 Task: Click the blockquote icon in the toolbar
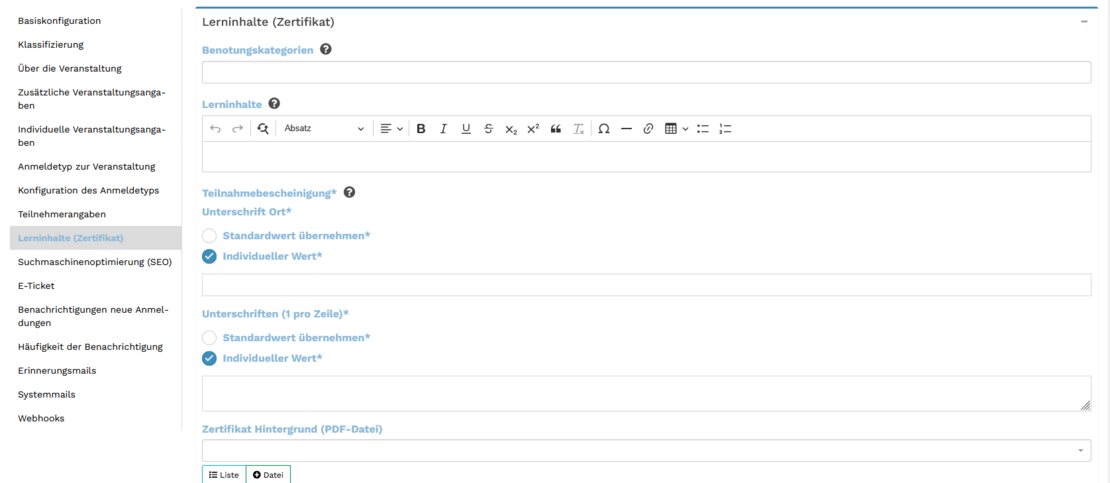tap(556, 129)
